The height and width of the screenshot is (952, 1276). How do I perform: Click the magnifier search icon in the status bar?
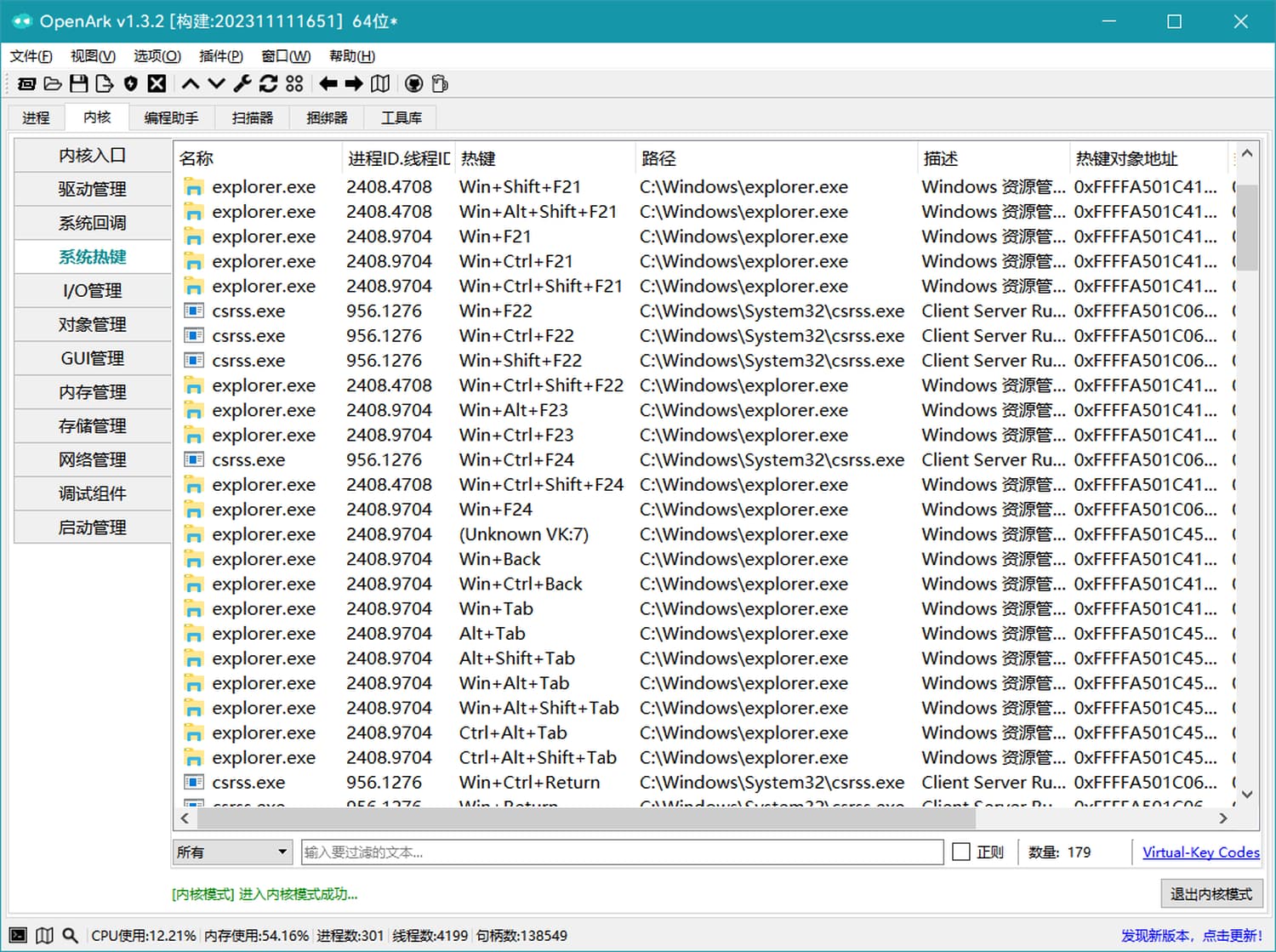pos(71,935)
